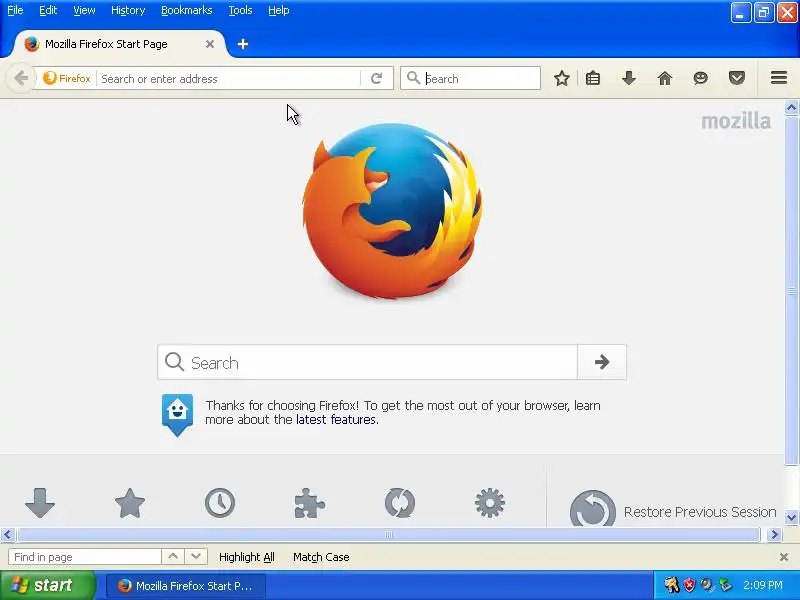Open the Bookmarks menu

[x=187, y=10]
